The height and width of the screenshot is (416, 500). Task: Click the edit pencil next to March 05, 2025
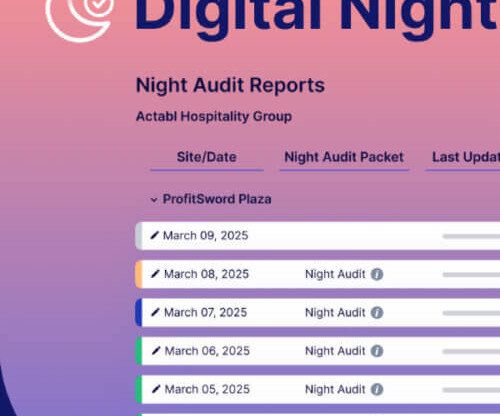tap(156, 389)
